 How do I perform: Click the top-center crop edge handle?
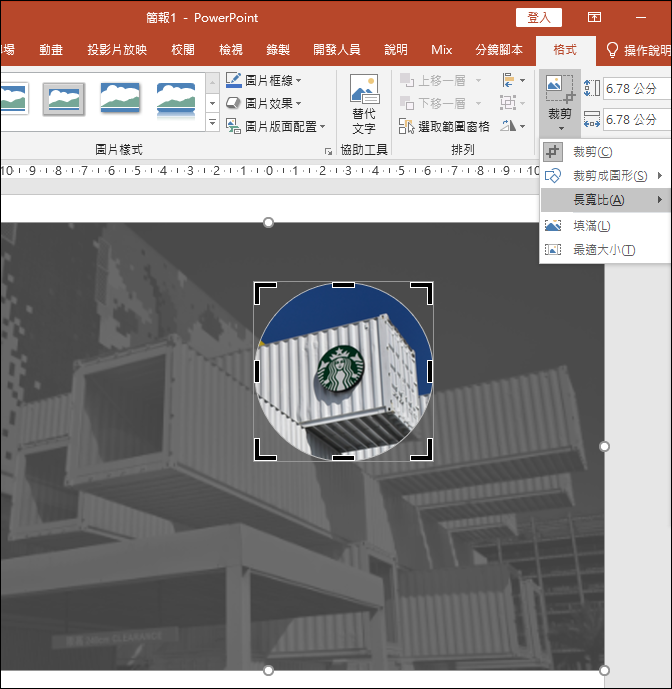343,285
